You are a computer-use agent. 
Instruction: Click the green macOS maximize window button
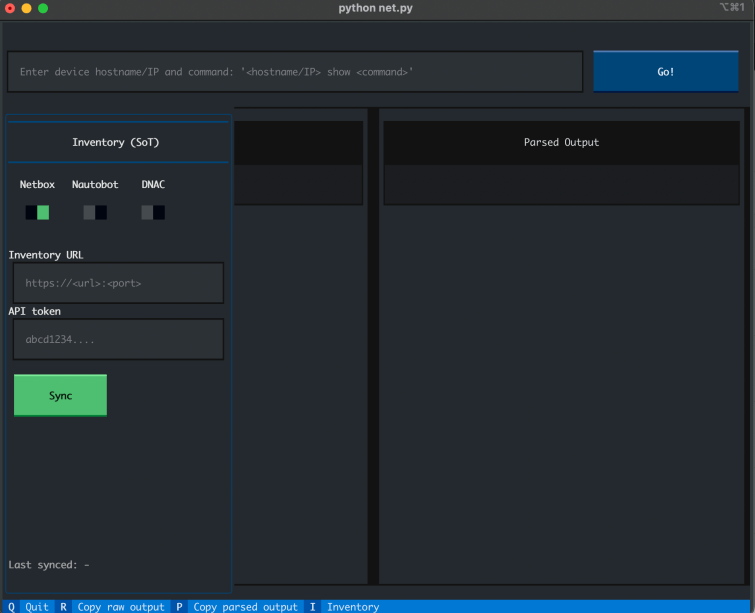43,8
